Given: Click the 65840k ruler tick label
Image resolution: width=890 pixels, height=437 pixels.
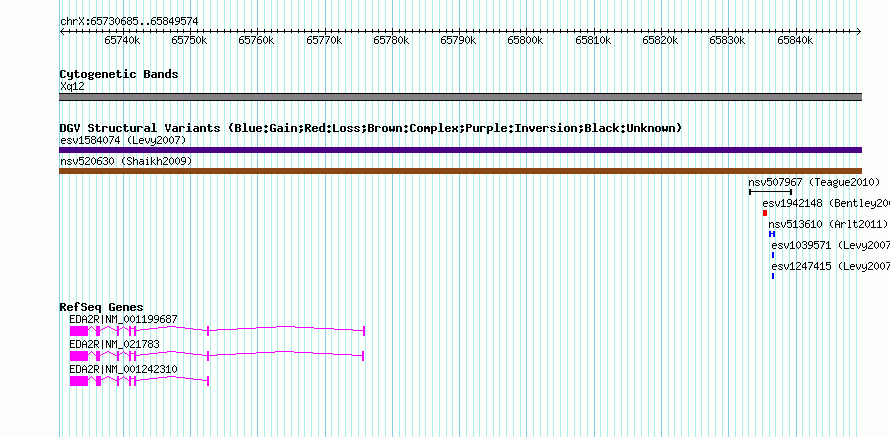Looking at the screenshot, I should 795,40.
